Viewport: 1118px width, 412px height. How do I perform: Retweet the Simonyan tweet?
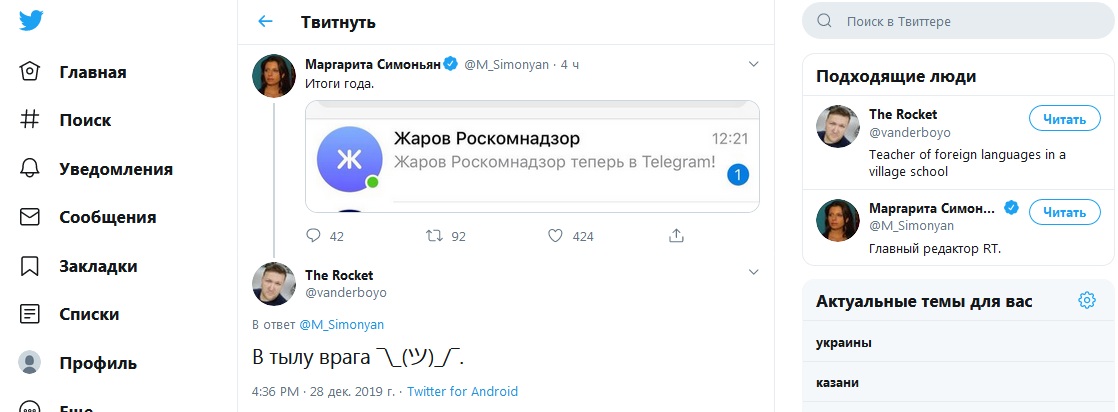coord(435,236)
